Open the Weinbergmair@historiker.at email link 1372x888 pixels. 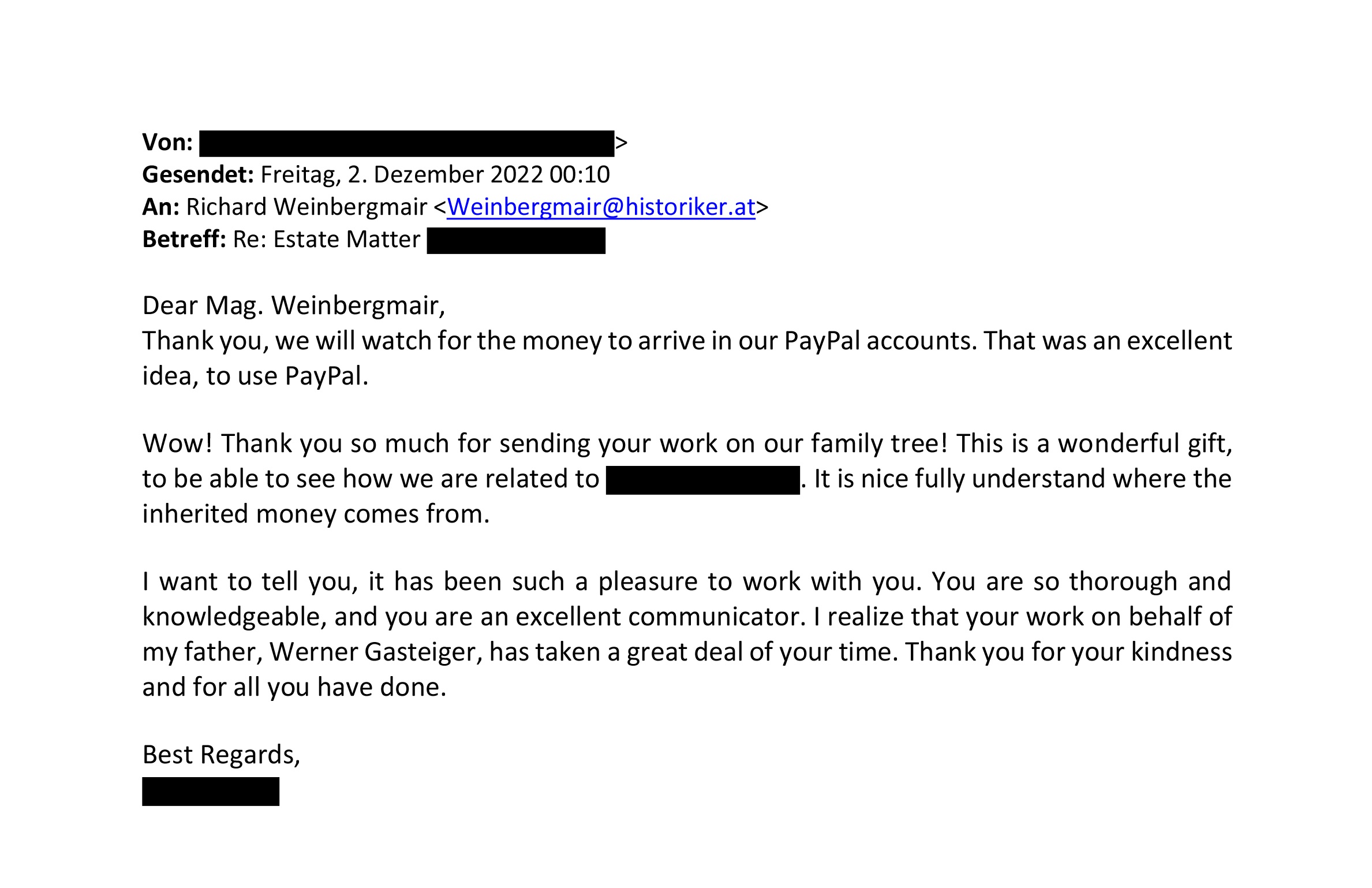pyautogui.click(x=601, y=207)
